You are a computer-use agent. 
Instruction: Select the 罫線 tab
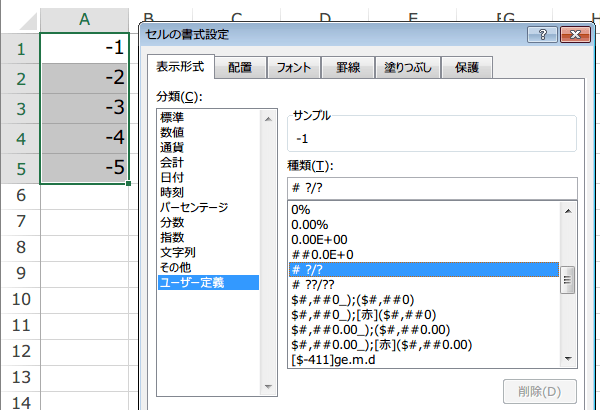[347, 68]
